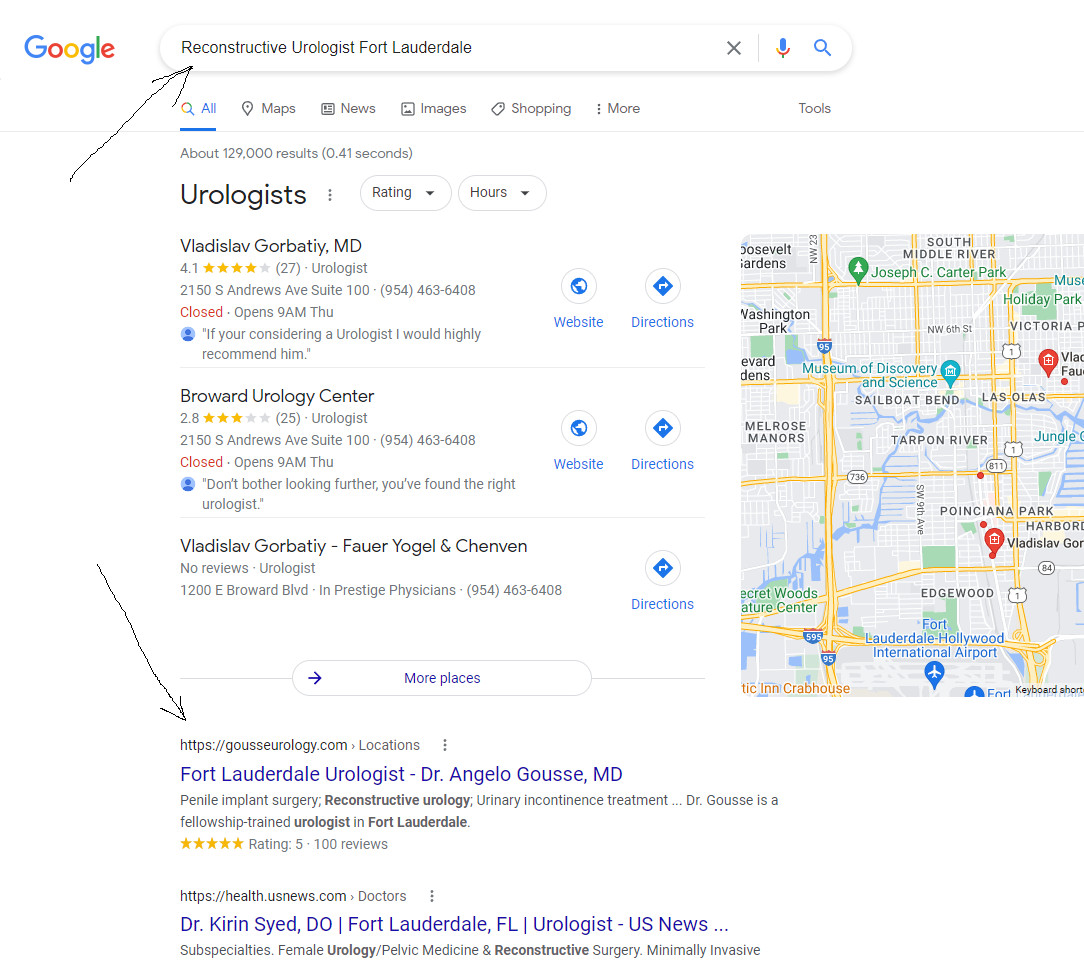1084x962 pixels.
Task: Open the Tools search options
Action: (814, 109)
